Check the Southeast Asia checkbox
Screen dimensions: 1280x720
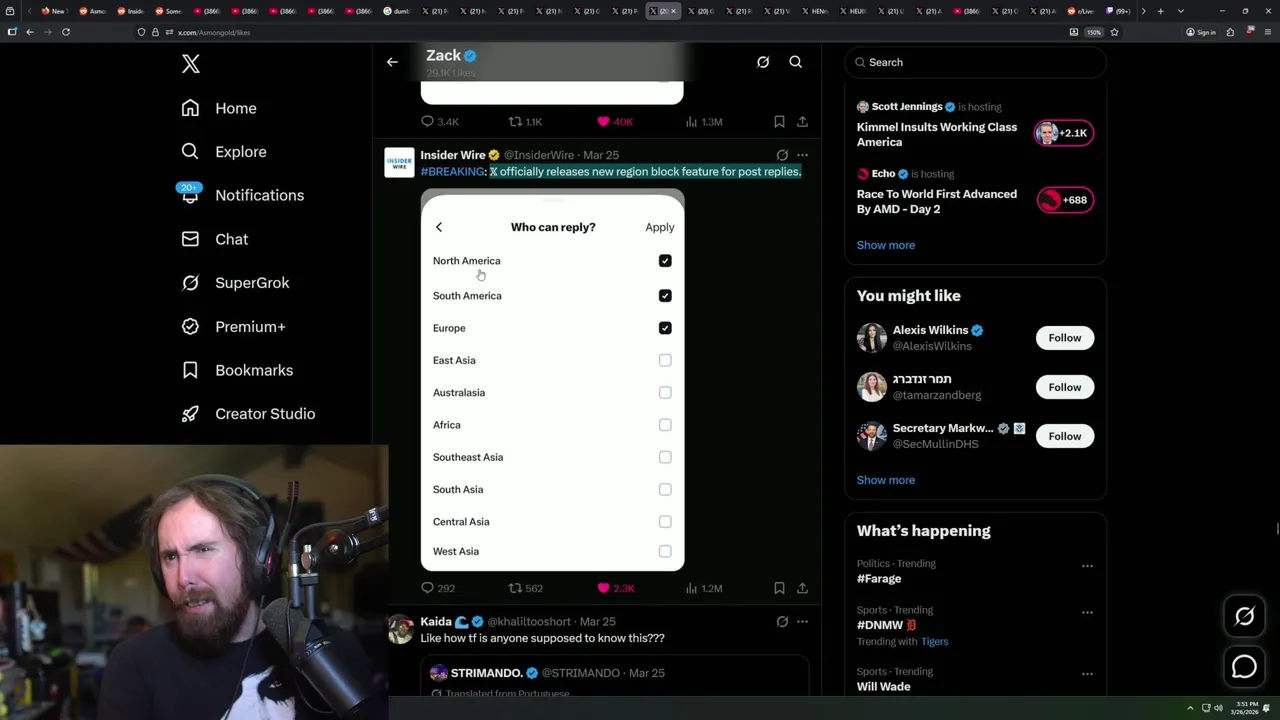665,457
